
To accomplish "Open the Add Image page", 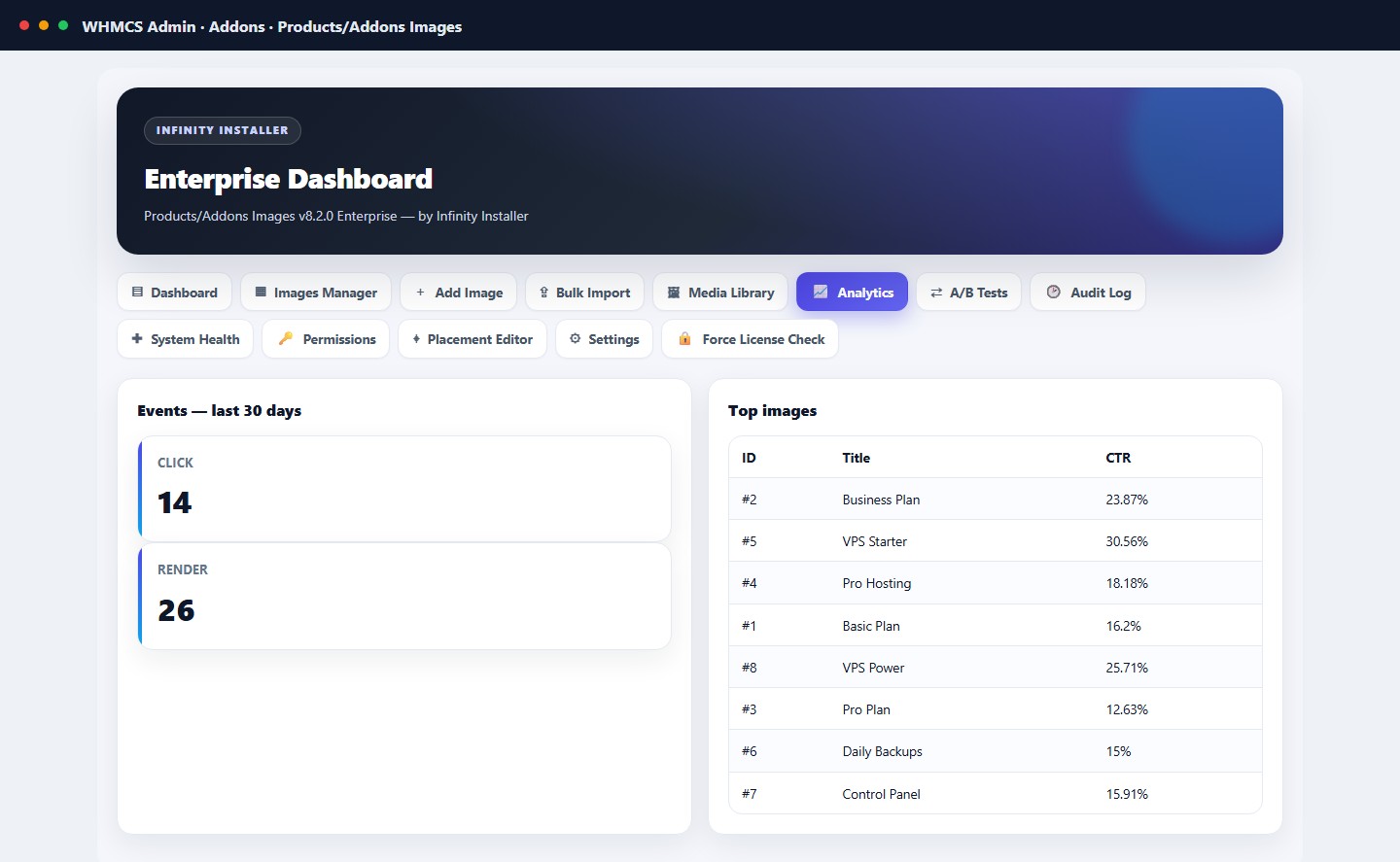I will (x=458, y=293).
